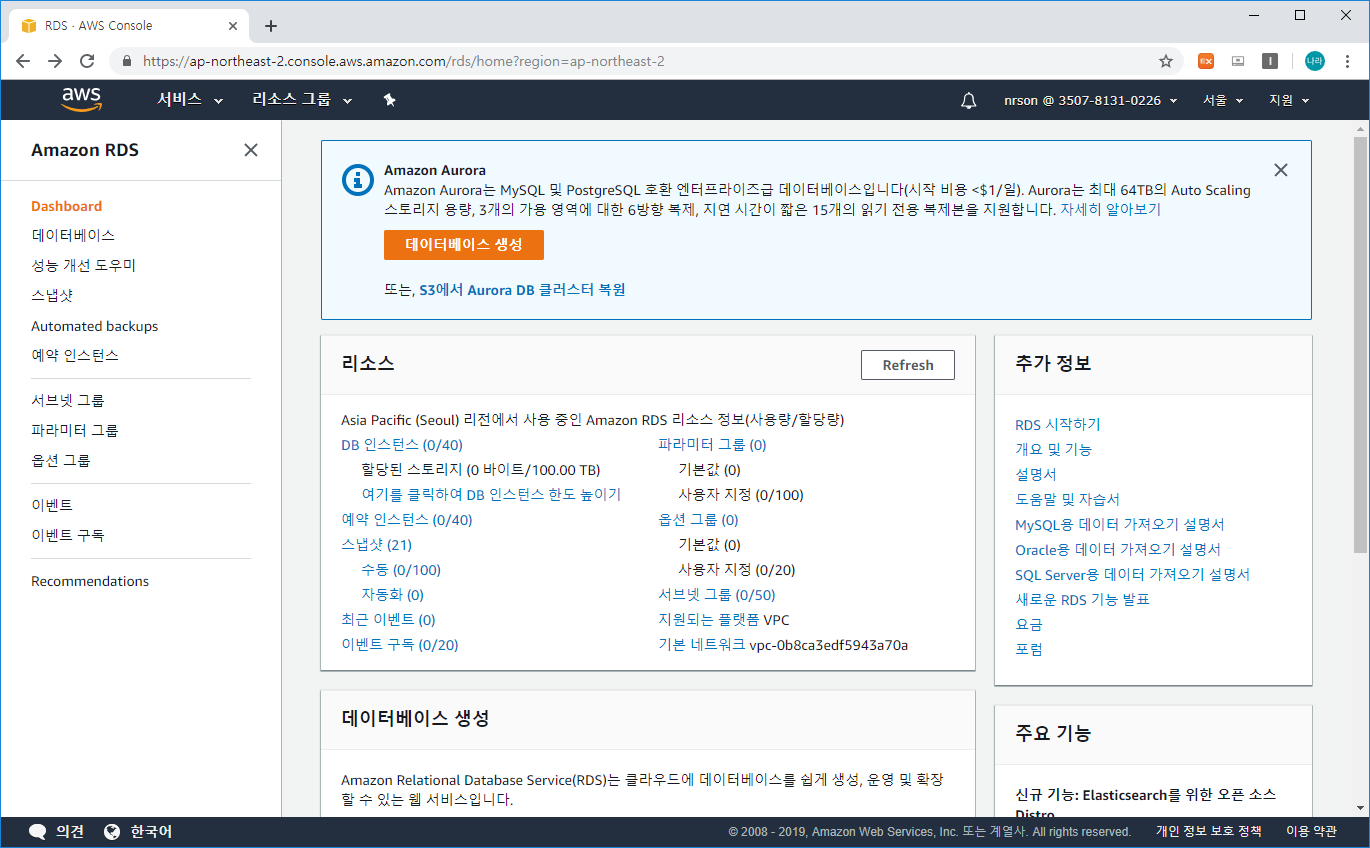This screenshot has height=848, width=1370.
Task: Click S3에서 Aurora DB 클러스터 복원 link
Action: pyautogui.click(x=522, y=290)
